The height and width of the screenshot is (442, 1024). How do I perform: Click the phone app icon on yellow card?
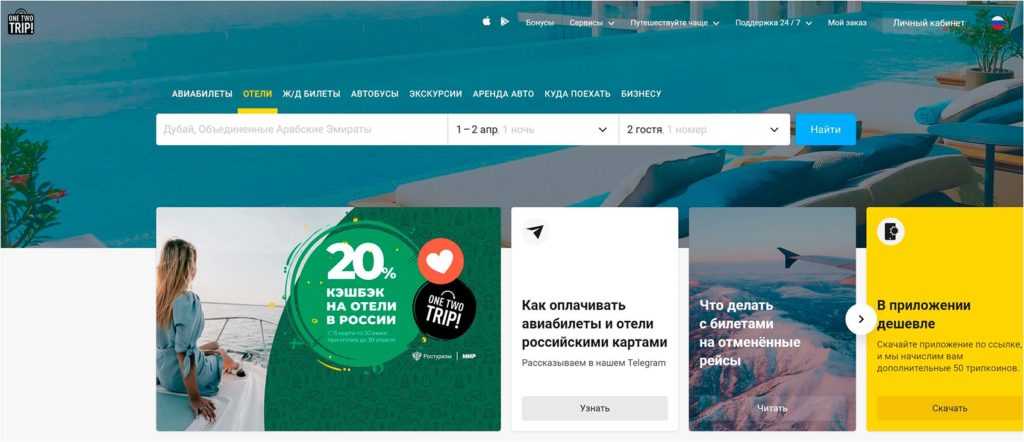891,232
